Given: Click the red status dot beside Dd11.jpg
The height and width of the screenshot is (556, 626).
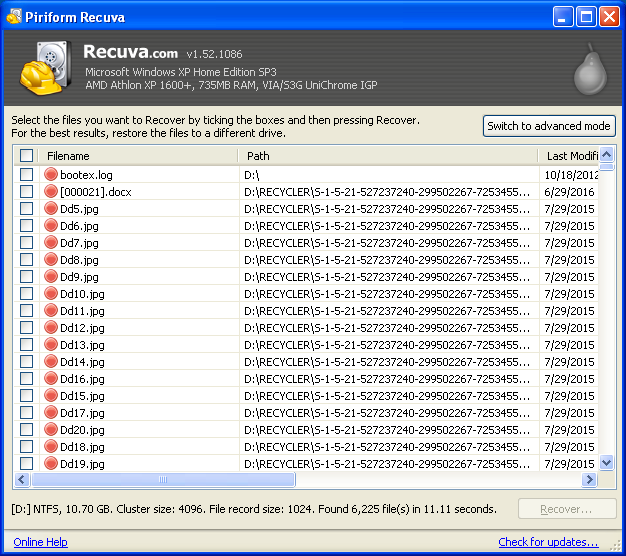Looking at the screenshot, I should pos(51,310).
